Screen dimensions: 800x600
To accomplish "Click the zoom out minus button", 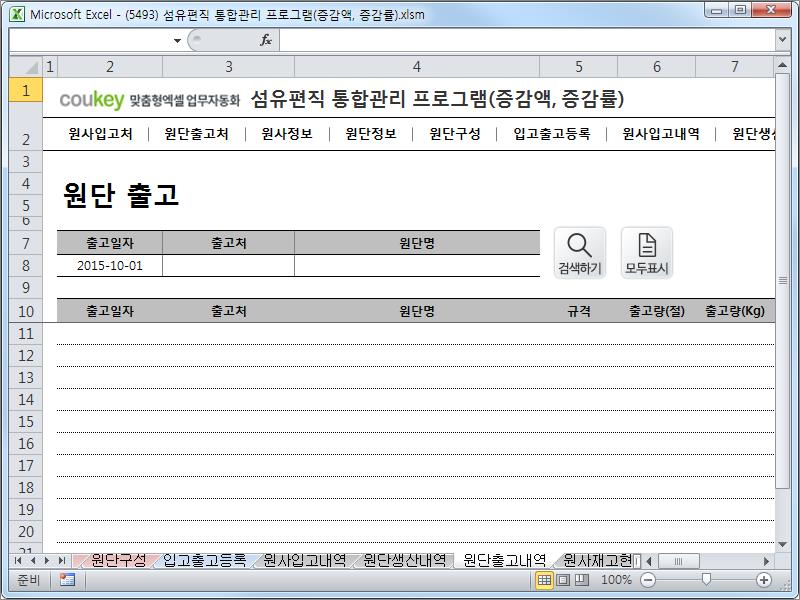I will (648, 580).
